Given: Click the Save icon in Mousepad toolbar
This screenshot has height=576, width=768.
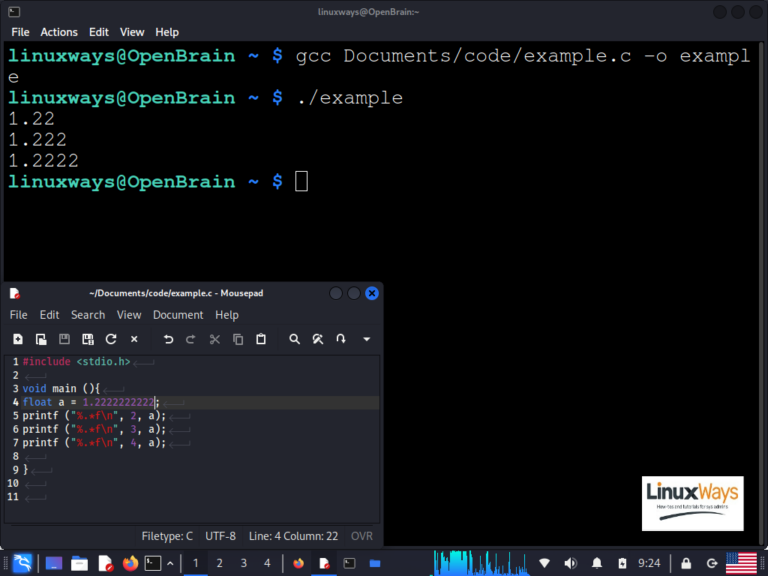Looking at the screenshot, I should 64,339.
